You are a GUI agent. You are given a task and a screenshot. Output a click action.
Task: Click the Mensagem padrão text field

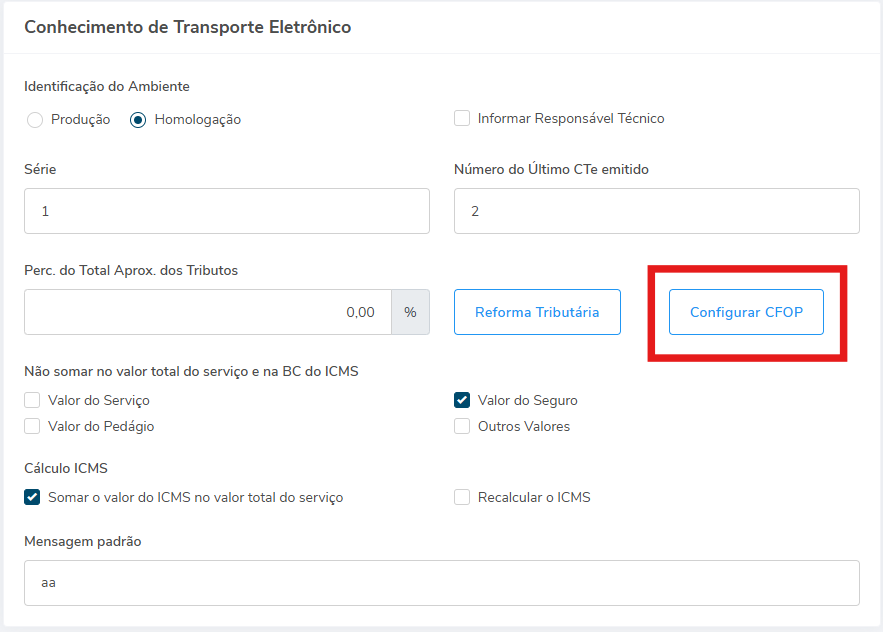coord(441,582)
